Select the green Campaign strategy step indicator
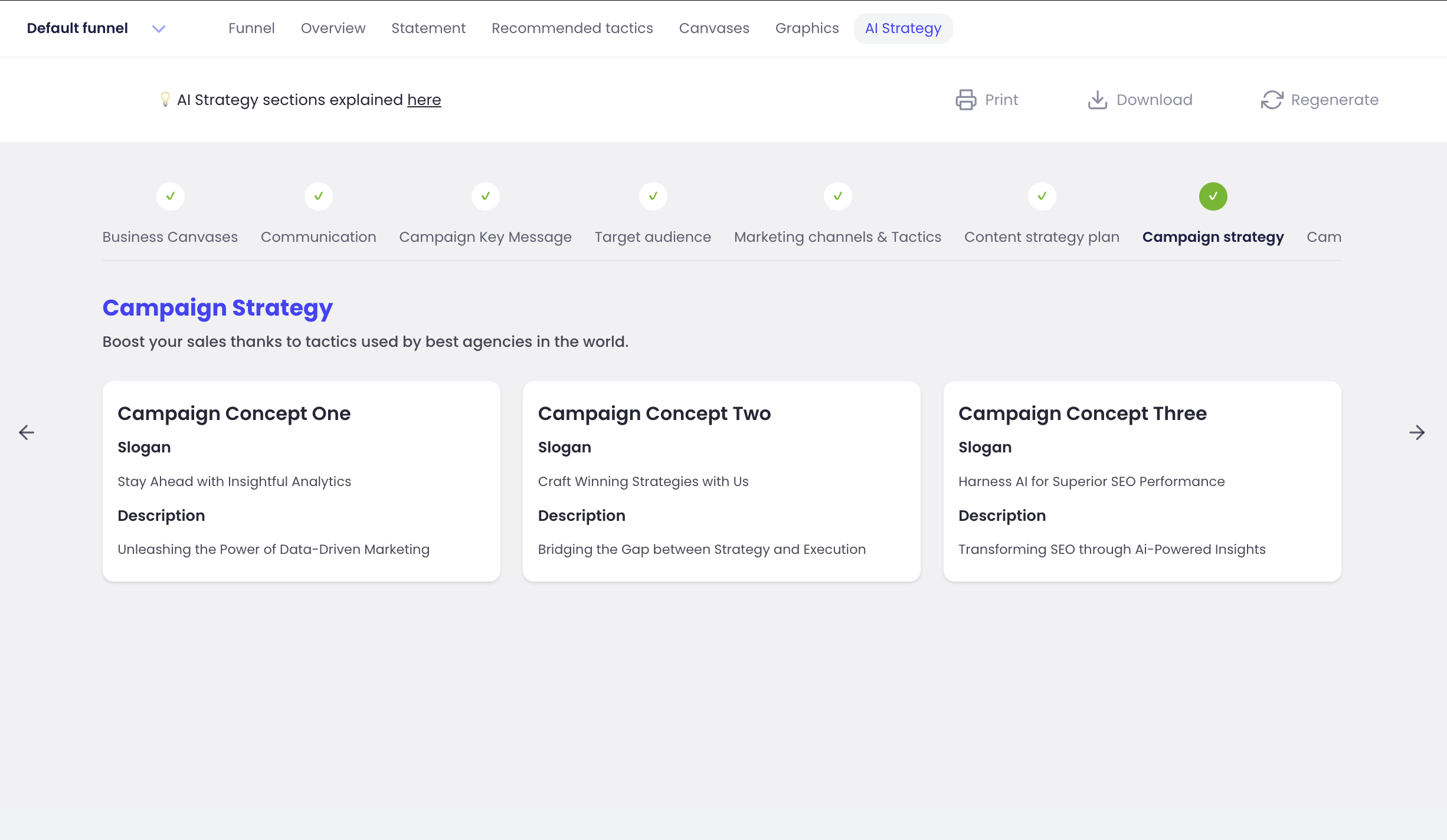Screen dimensions: 1447x840 click(1213, 196)
